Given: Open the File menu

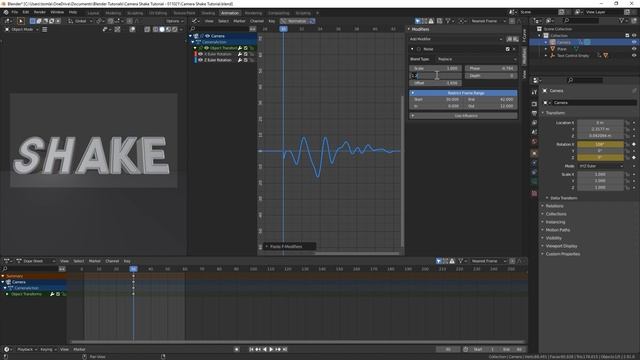Looking at the screenshot, I should point(15,12).
